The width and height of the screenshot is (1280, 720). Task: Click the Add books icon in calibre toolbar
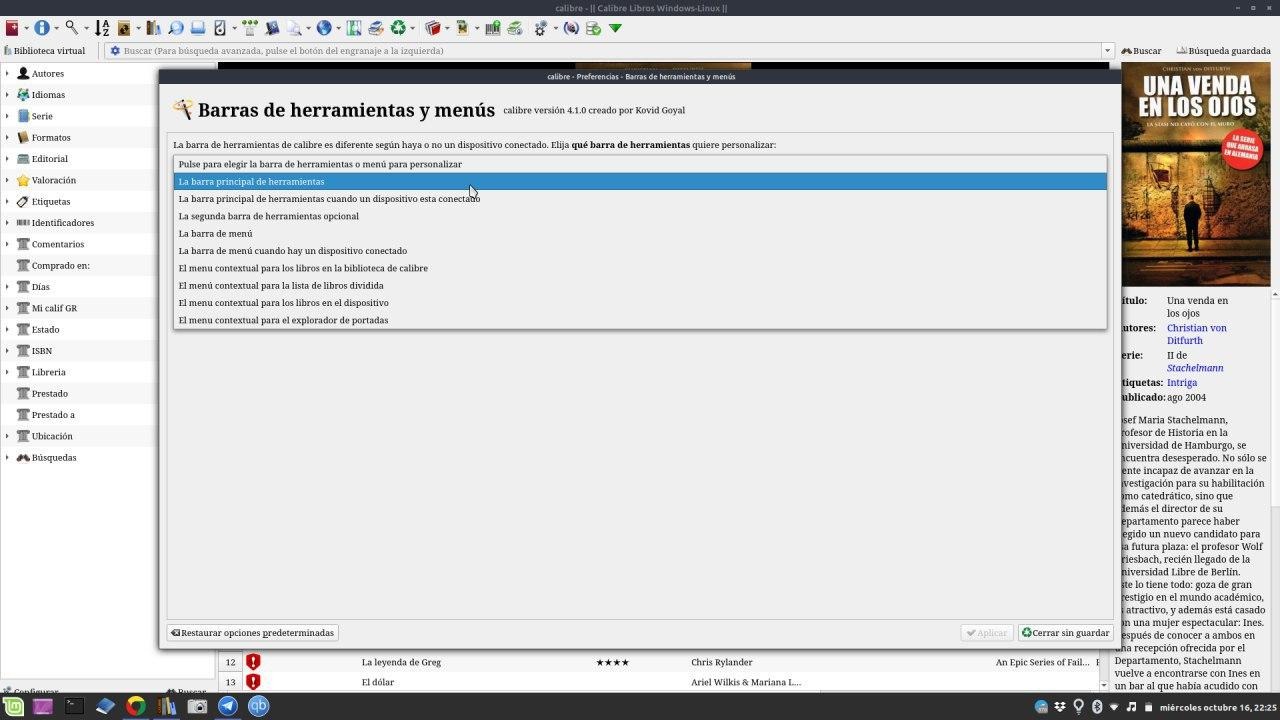12,28
